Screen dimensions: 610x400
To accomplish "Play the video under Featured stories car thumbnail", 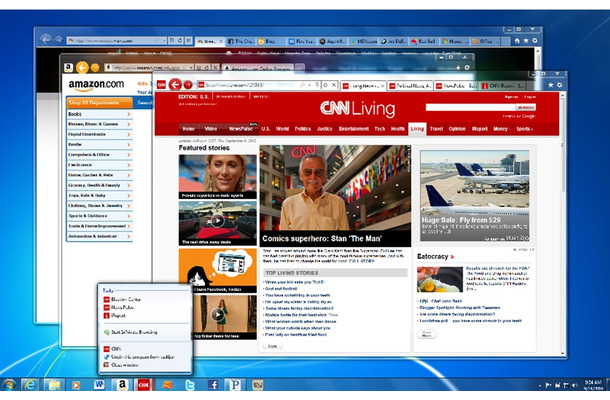I will click(217, 221).
